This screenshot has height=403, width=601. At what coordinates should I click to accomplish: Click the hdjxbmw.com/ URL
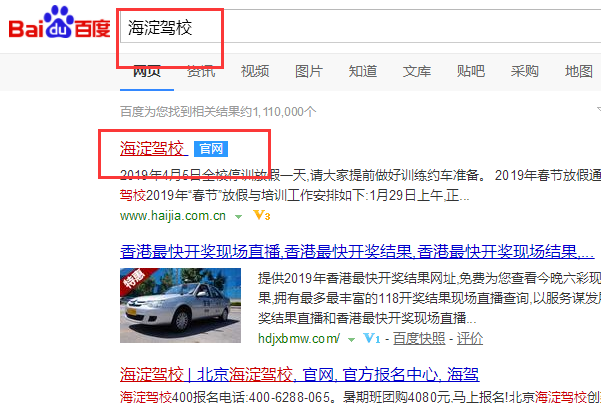click(x=299, y=339)
